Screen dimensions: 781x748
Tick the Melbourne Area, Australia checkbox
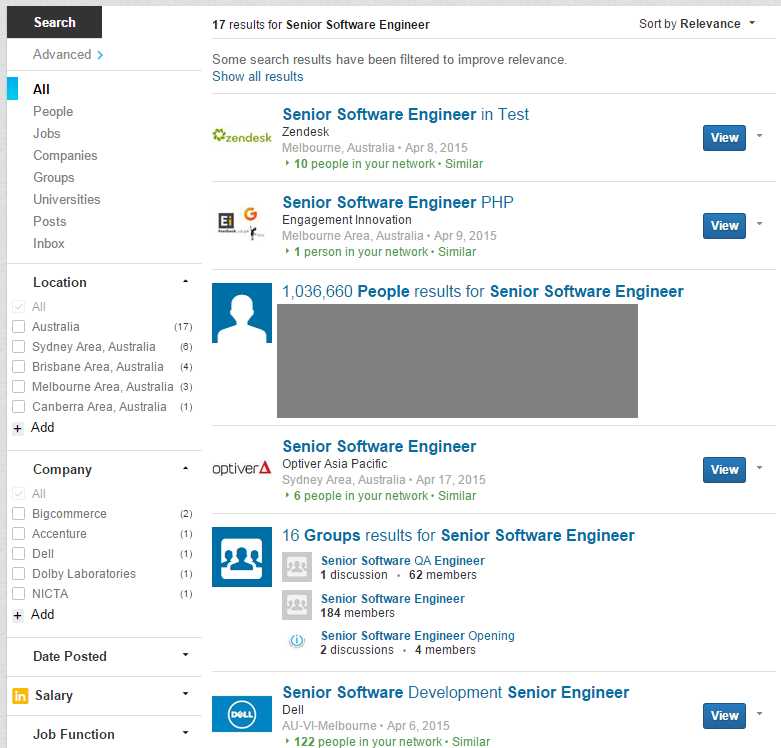[x=18, y=387]
